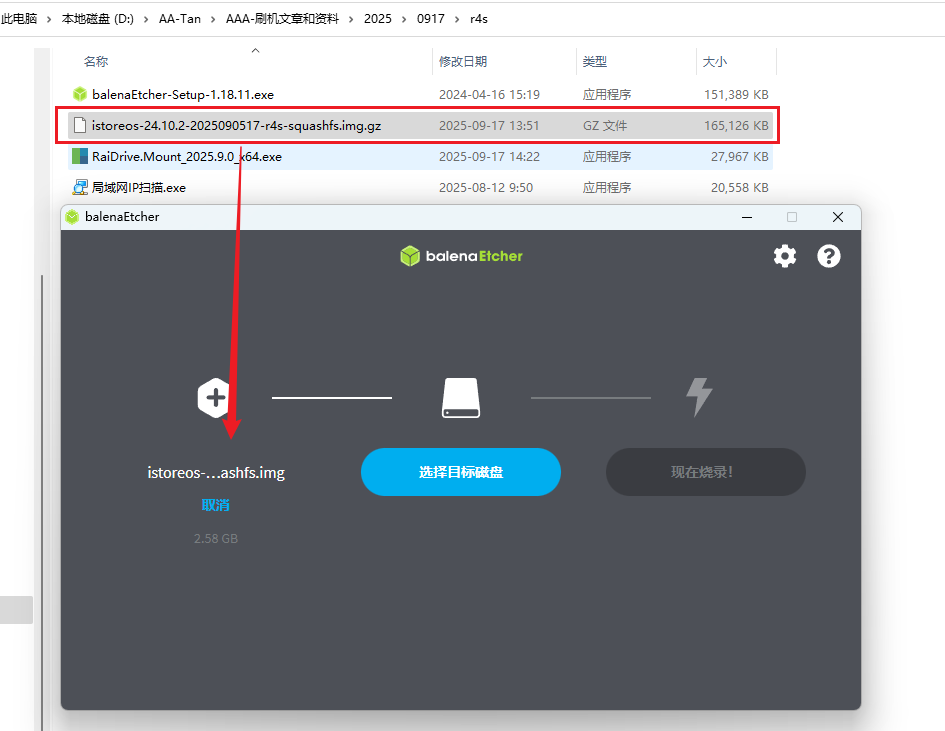
Task: Click the balenaEtcher logo in the header
Action: (461, 256)
